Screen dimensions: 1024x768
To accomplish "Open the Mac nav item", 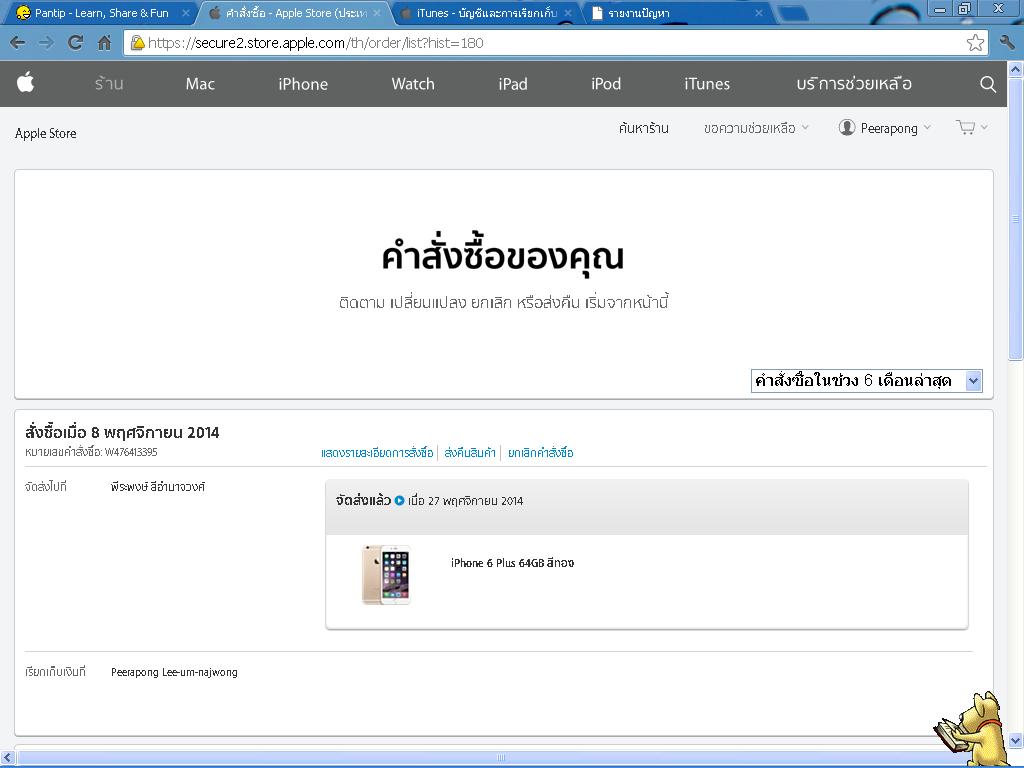I will click(200, 84).
